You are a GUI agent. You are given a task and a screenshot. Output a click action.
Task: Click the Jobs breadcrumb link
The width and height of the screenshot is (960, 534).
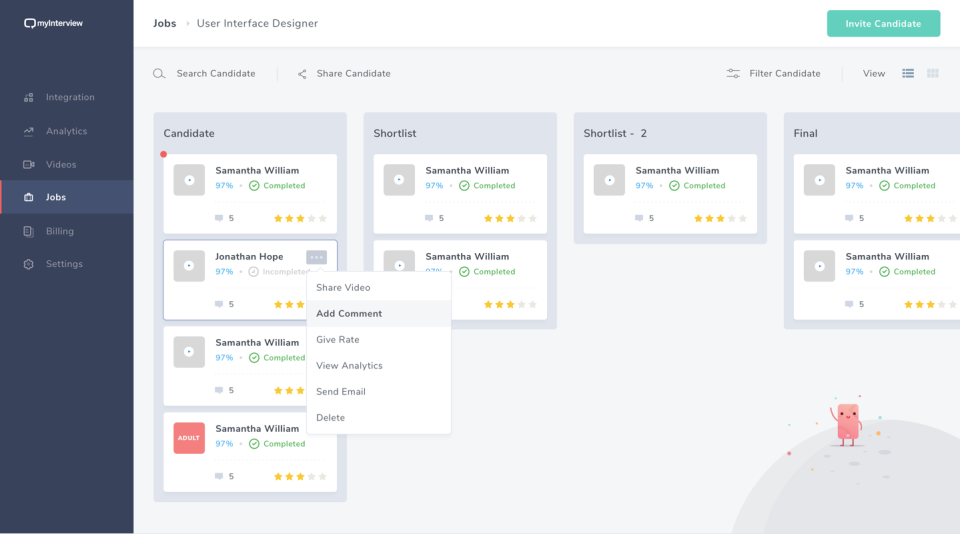coord(164,24)
